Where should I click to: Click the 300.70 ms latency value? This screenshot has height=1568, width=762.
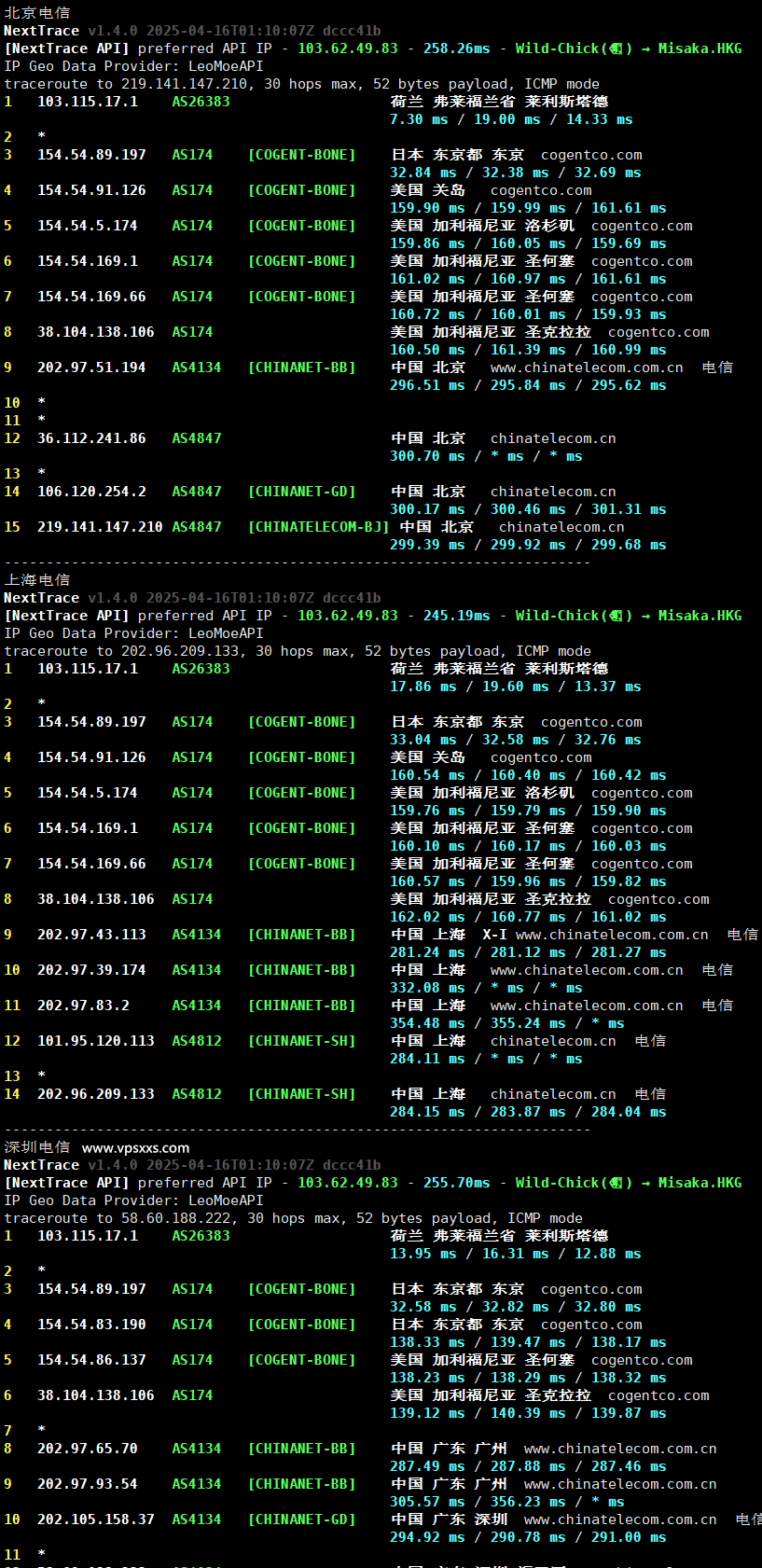coord(427,456)
